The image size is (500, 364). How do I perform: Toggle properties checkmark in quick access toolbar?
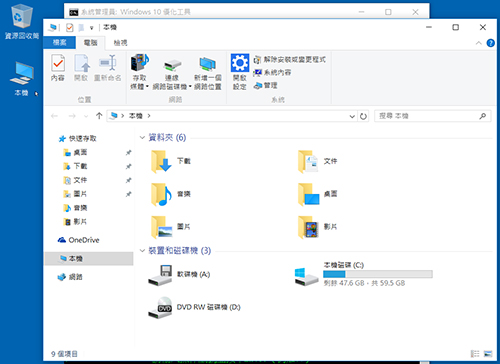coord(69,27)
